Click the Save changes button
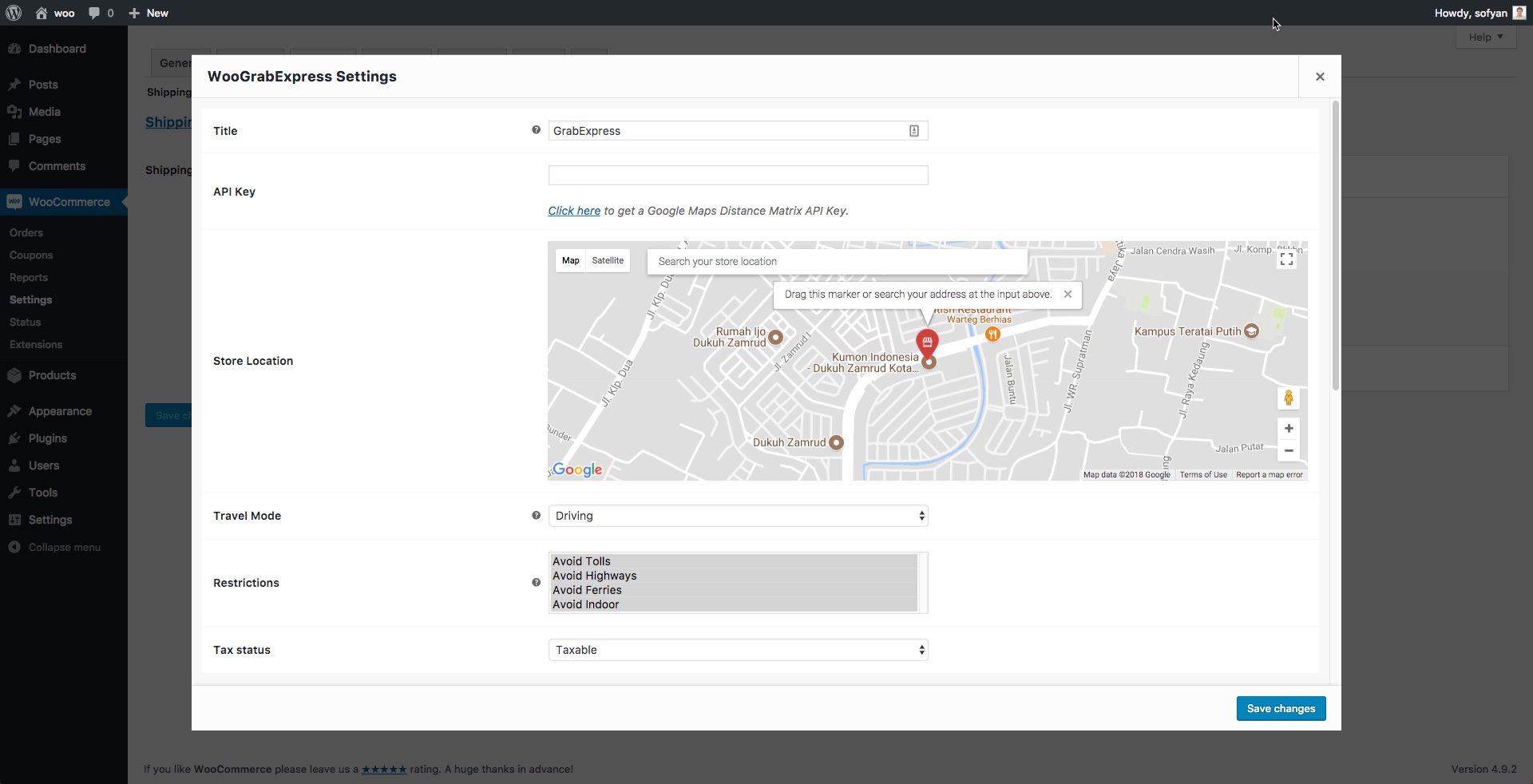This screenshot has height=784, width=1533. 1281,708
